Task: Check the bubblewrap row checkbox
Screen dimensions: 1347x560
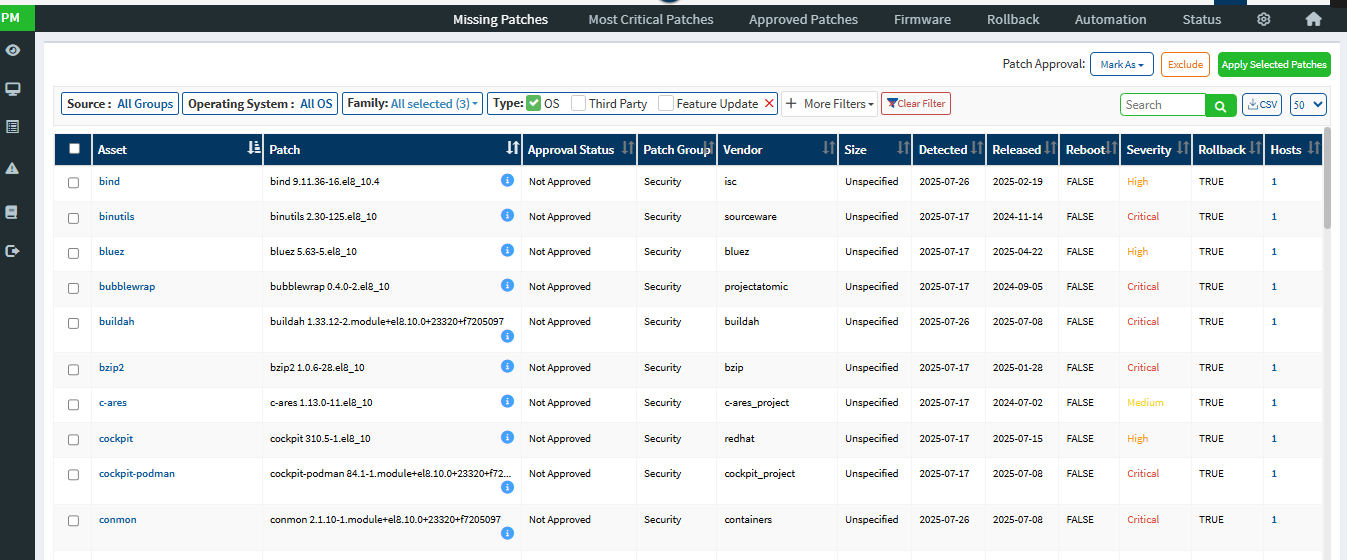Action: click(73, 288)
